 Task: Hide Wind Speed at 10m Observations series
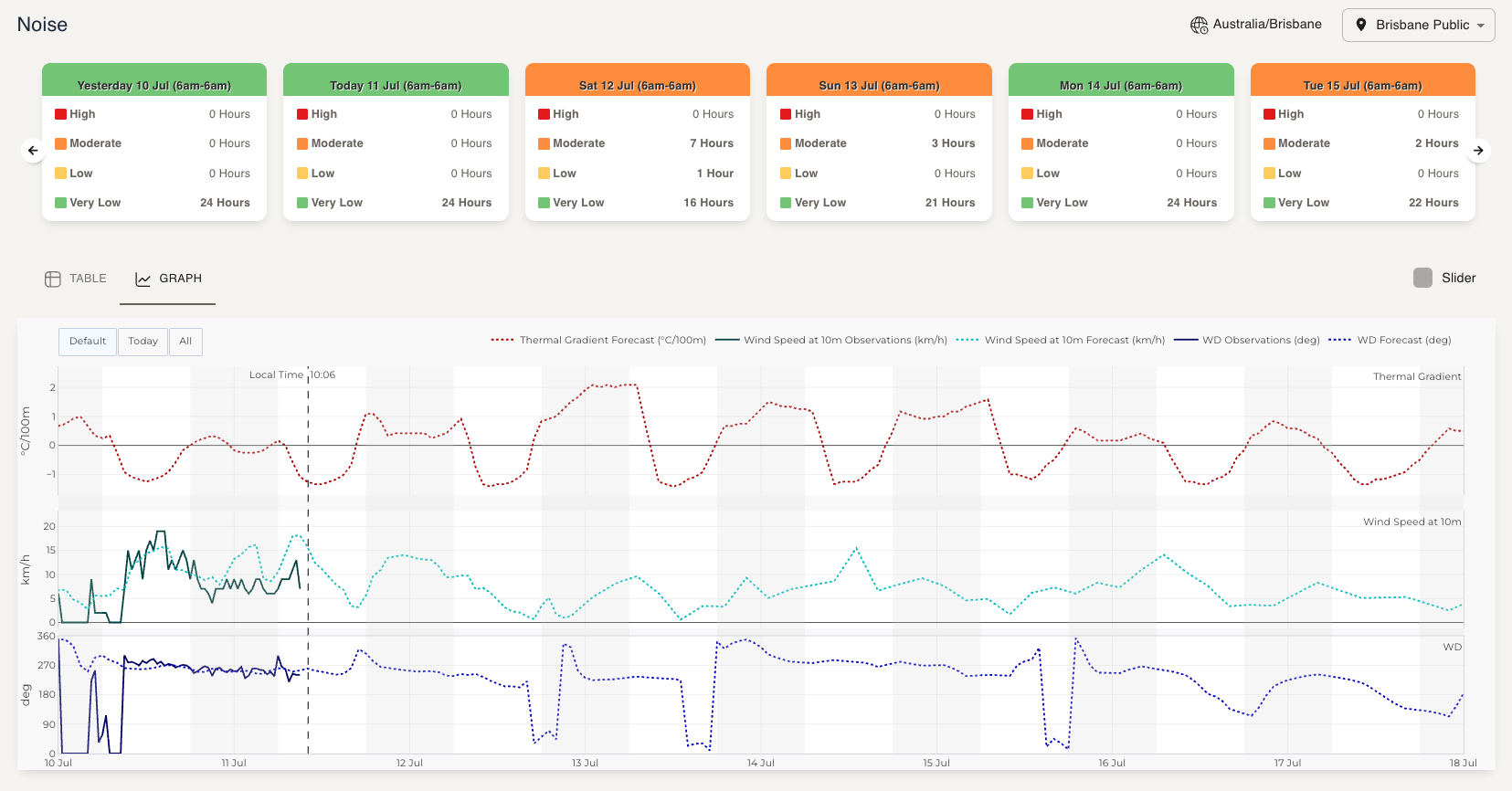point(831,340)
